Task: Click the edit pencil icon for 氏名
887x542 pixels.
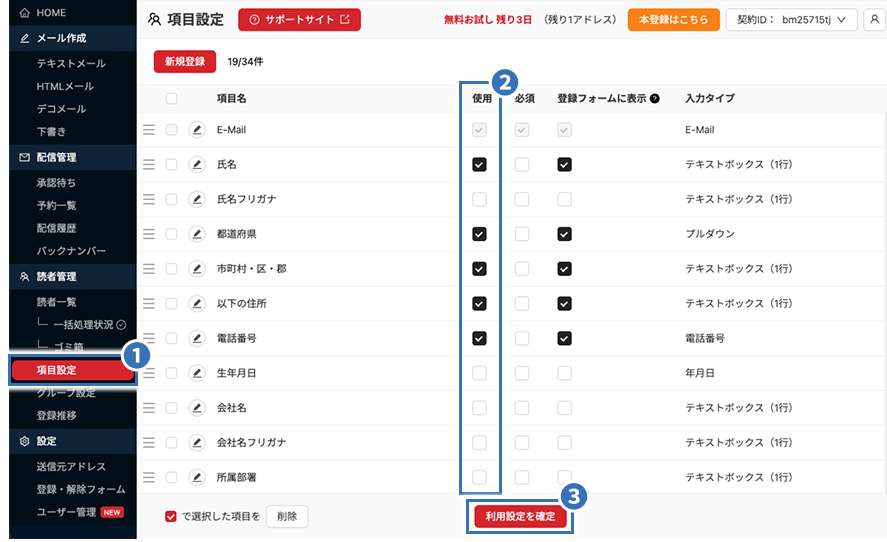Action: tap(197, 164)
